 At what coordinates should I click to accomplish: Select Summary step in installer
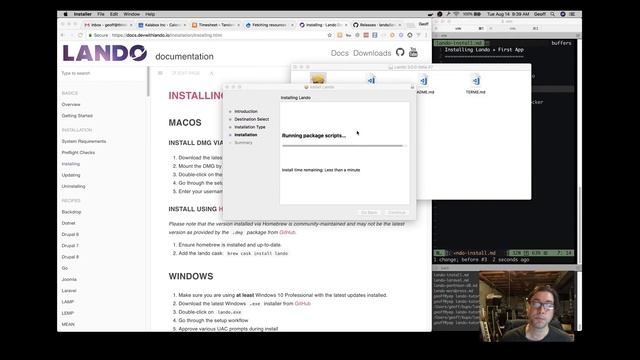(x=243, y=142)
